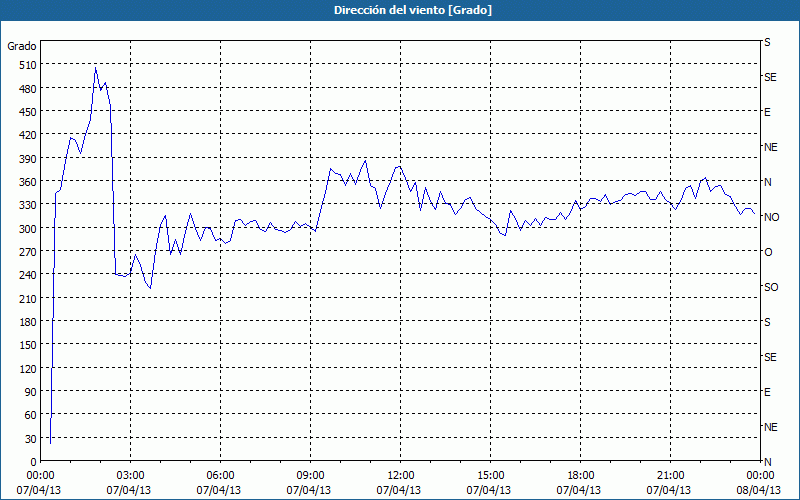Click the 300 degree axis value

(28, 229)
